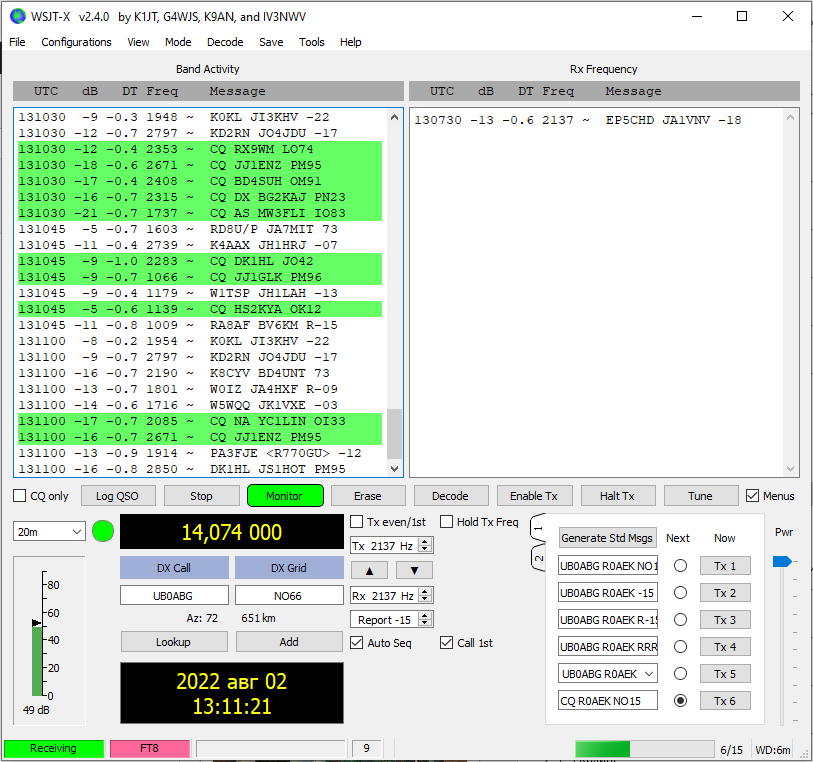Image resolution: width=813 pixels, height=762 pixels.
Task: Click the CQ R0AEK NO15 message field
Action: click(x=607, y=700)
